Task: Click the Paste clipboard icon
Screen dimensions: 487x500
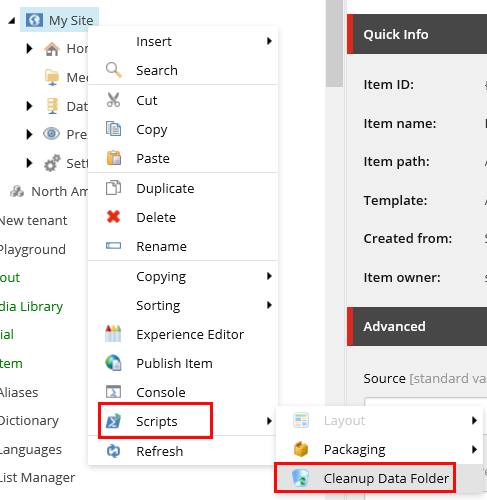Action: click(x=114, y=158)
